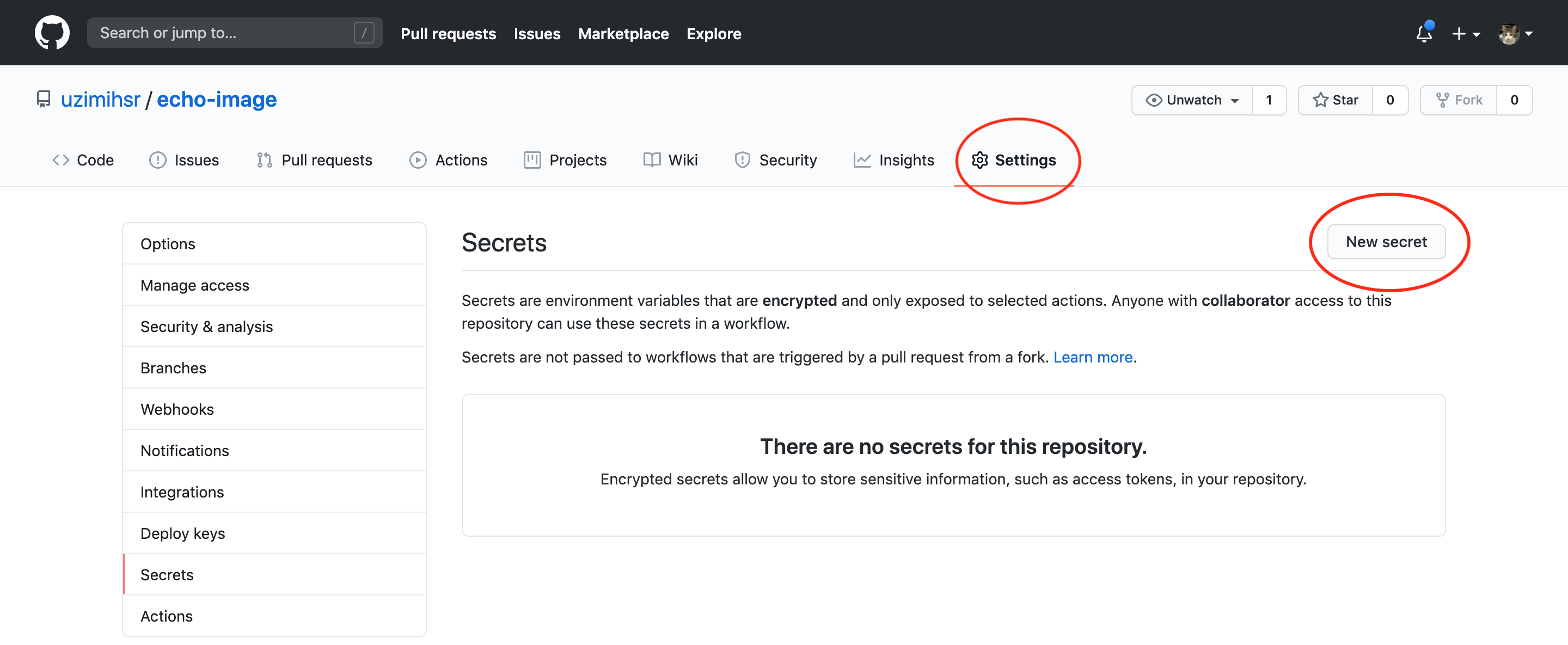Follow the Learn more link
The image size is (1568, 645).
click(1093, 357)
